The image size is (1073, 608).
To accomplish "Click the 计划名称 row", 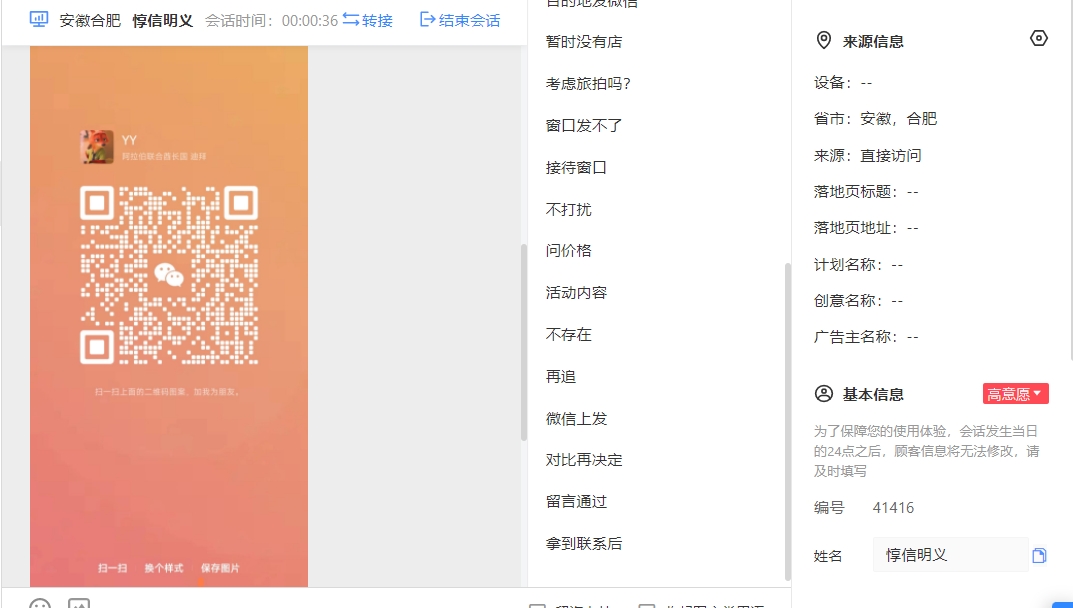I will 859,264.
